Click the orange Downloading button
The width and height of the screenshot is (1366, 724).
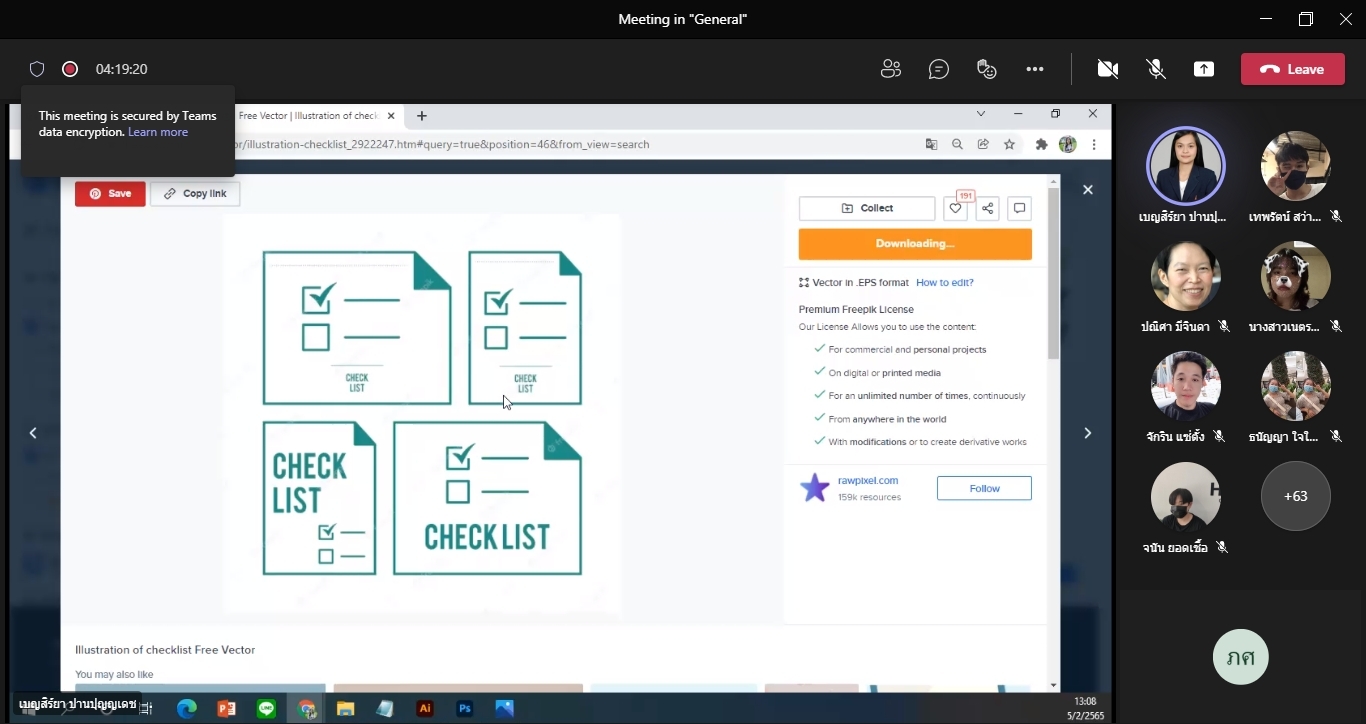[x=915, y=244]
